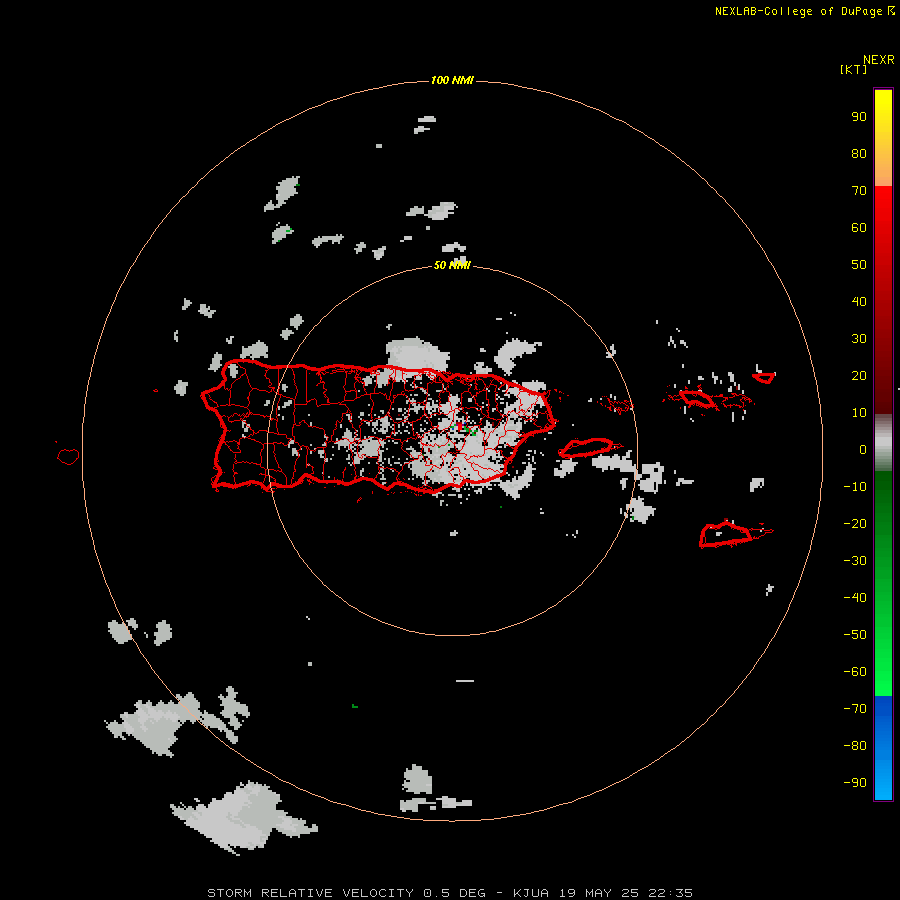Image resolution: width=900 pixels, height=900 pixels.
Task: Click the 0 value on velocity scale
Action: [x=863, y=450]
